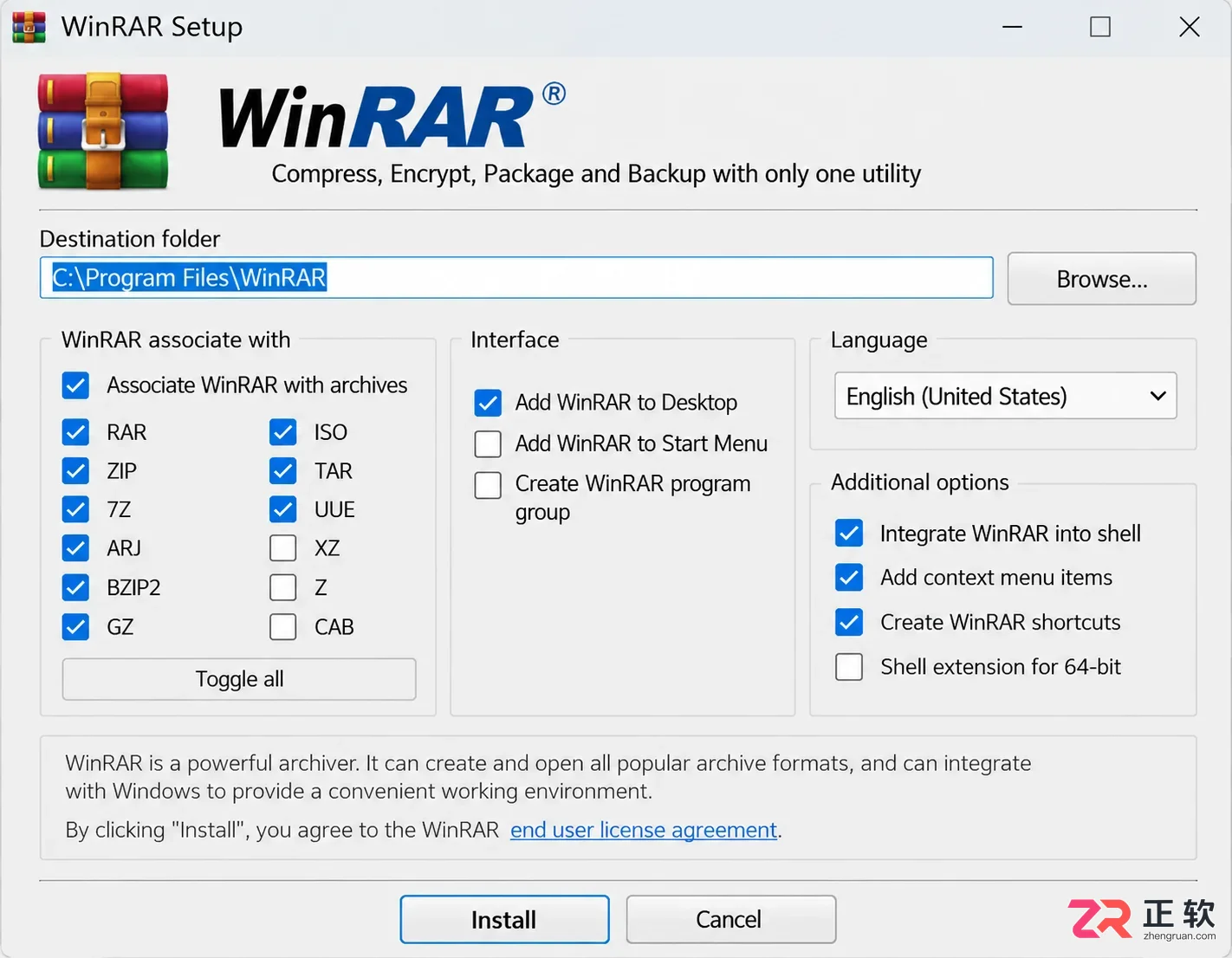Click the Toggle all button
Image resolution: width=1232 pixels, height=958 pixels.
click(x=239, y=679)
